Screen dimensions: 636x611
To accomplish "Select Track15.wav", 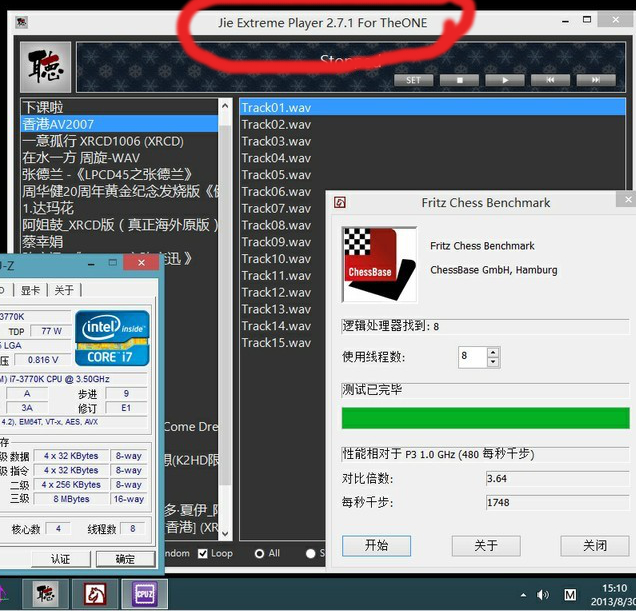I will tap(282, 343).
